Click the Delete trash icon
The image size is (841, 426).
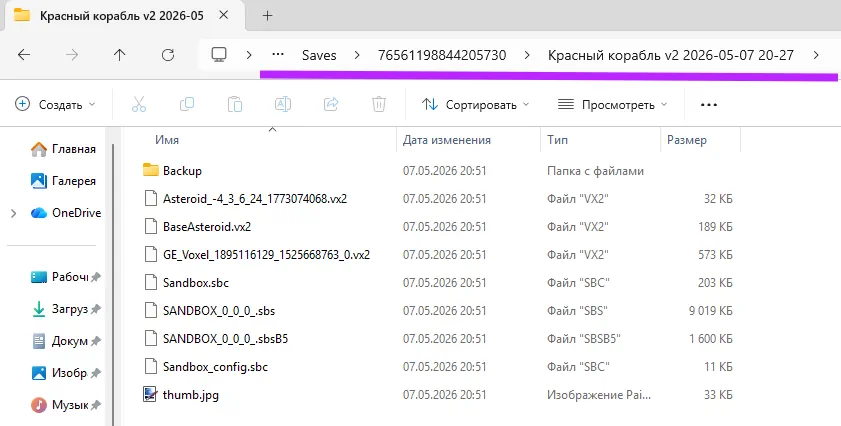(x=379, y=104)
